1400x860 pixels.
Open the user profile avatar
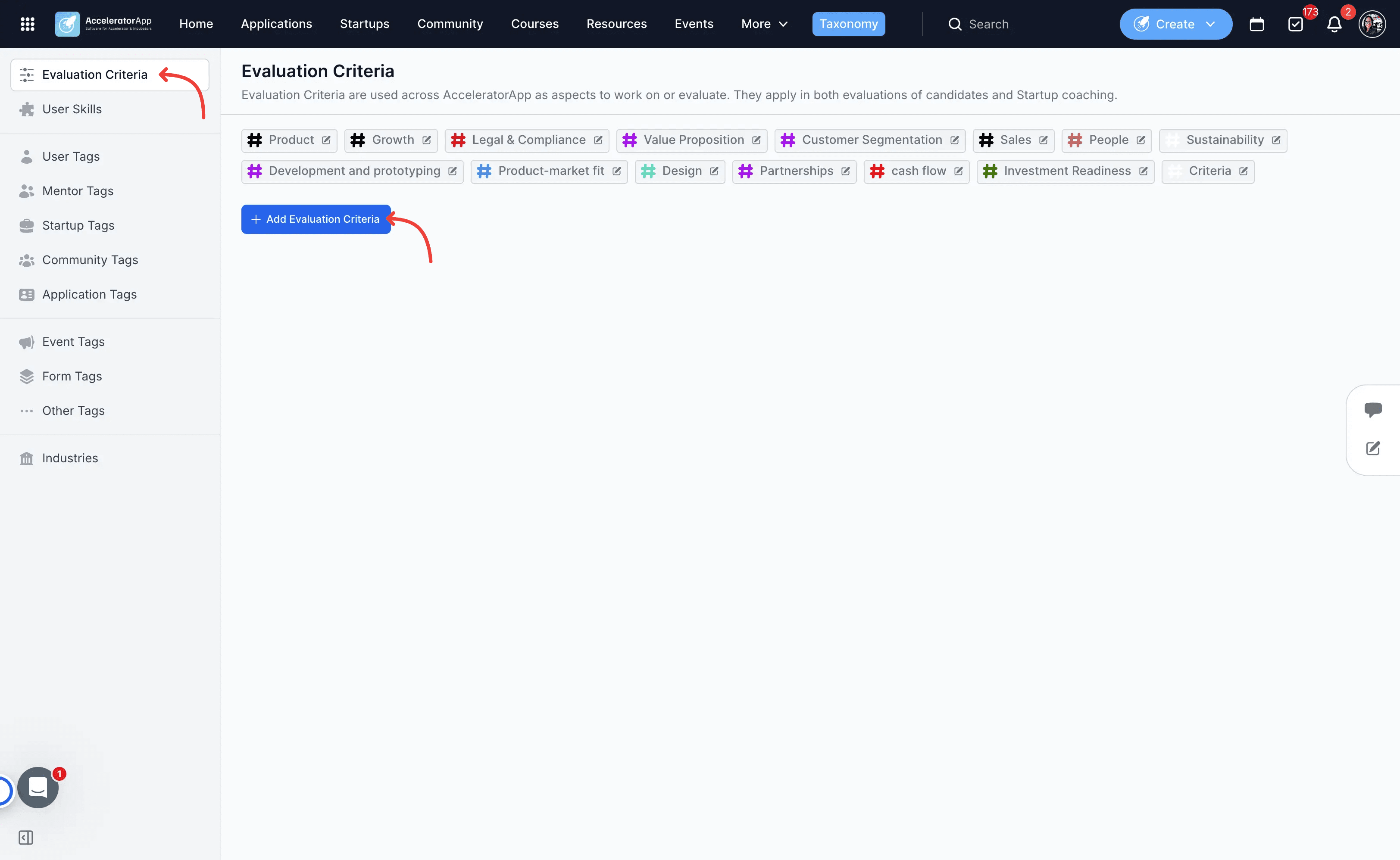tap(1372, 24)
